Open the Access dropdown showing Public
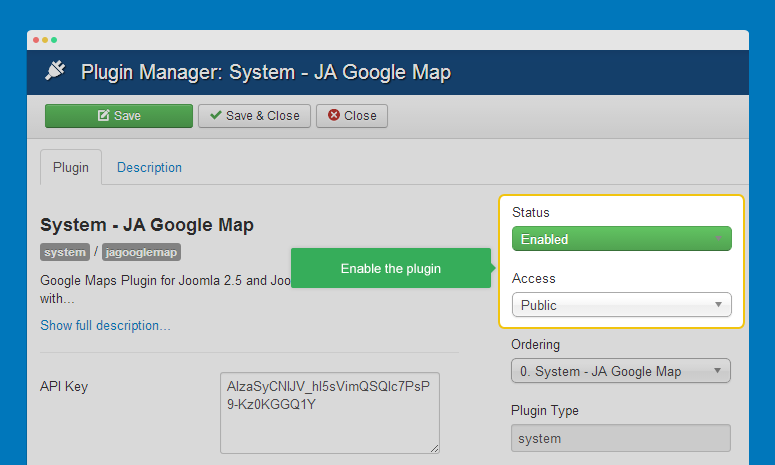This screenshot has height=465, width=775. (x=621, y=305)
